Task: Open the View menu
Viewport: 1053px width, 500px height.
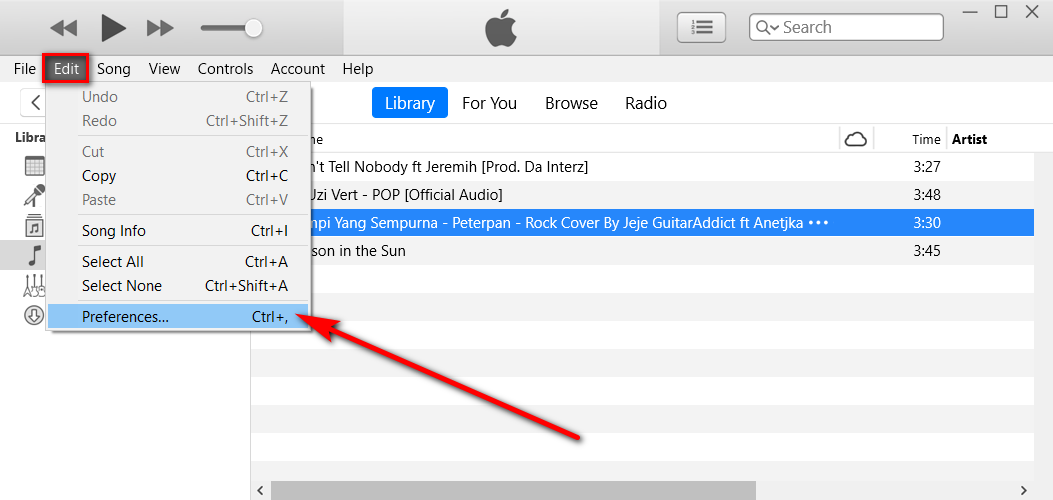Action: click(165, 68)
